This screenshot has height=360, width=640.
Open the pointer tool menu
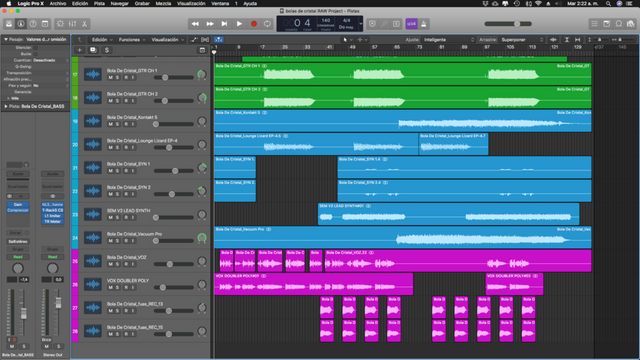coord(347,40)
